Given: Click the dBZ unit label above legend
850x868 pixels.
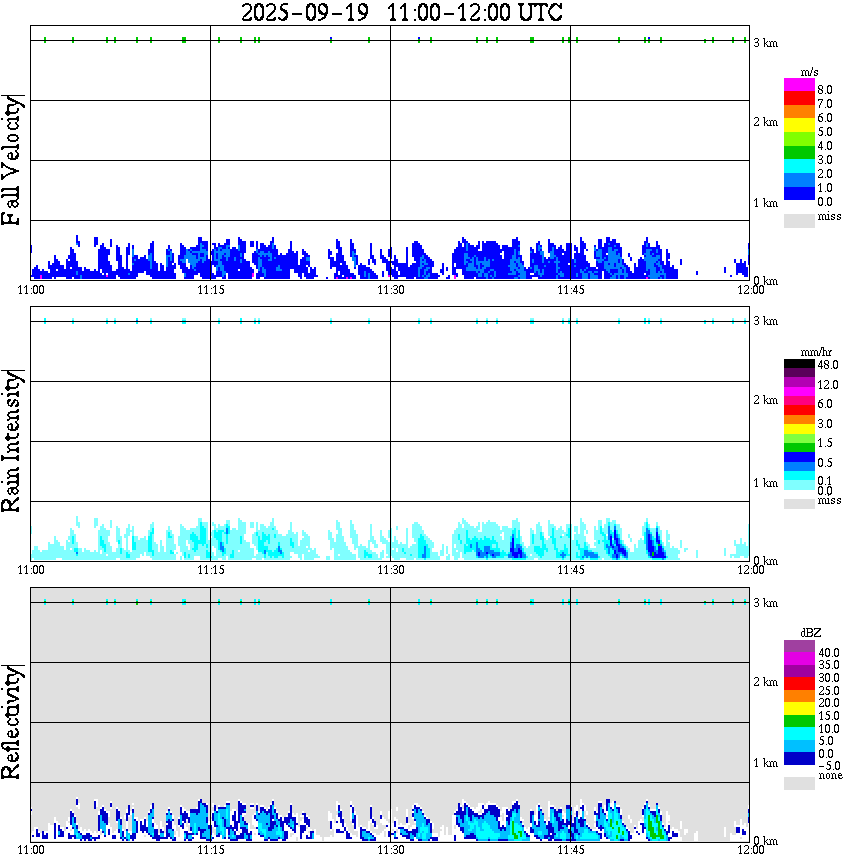Looking at the screenshot, I should 811,633.
